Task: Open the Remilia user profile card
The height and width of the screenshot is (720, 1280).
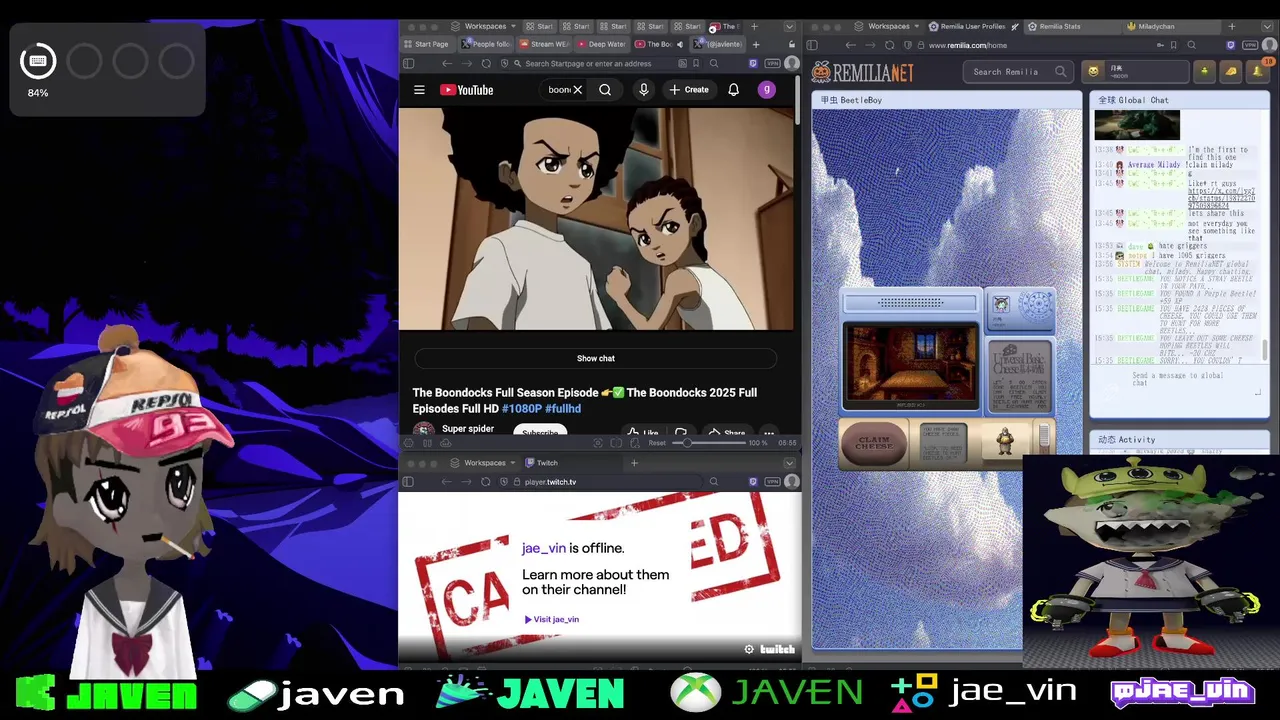Action: pyautogui.click(x=1136, y=71)
